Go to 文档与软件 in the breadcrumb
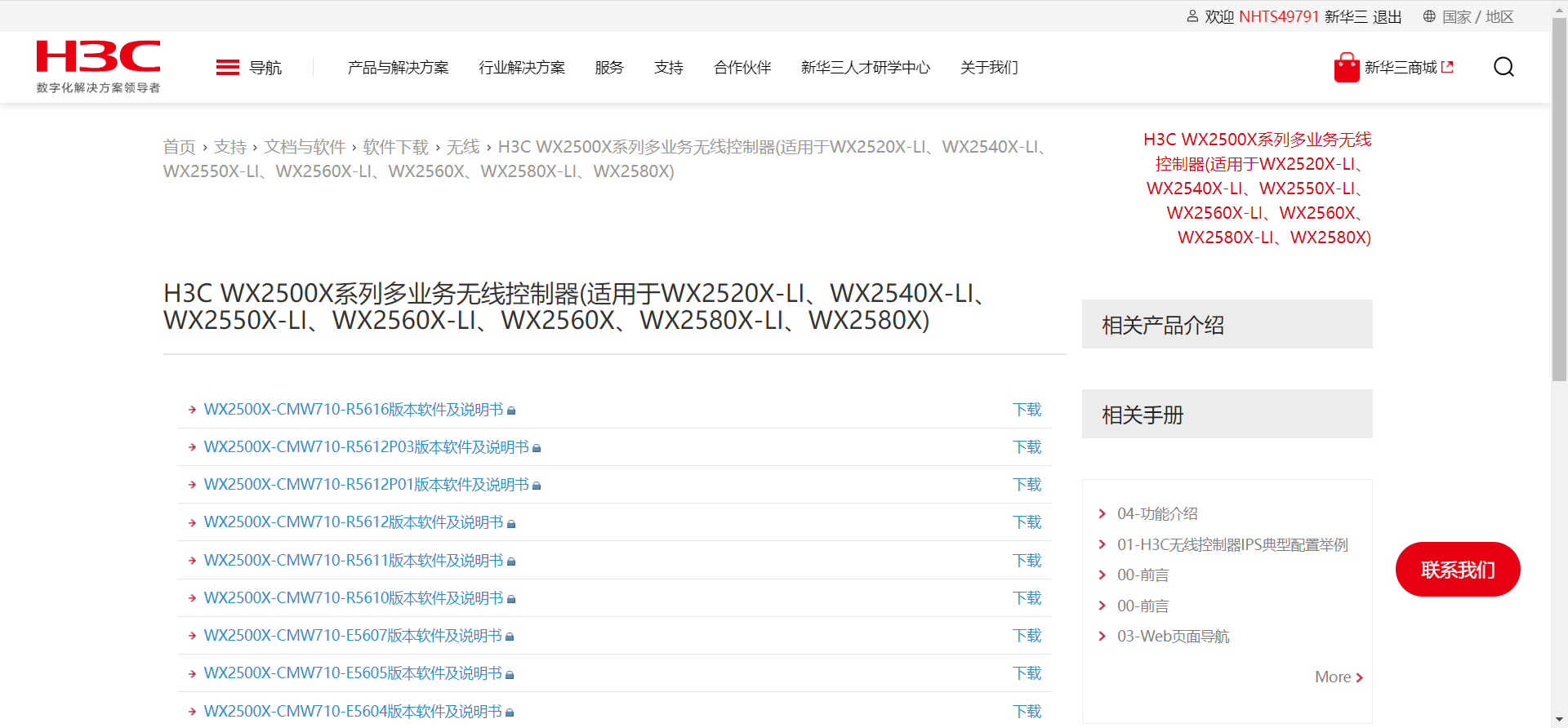1568x728 pixels. click(x=305, y=147)
